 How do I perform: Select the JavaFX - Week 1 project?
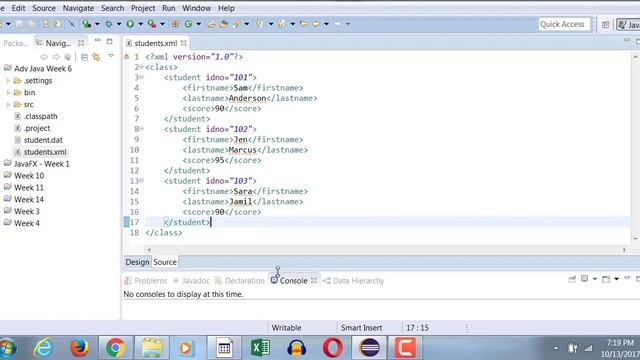pos(36,164)
